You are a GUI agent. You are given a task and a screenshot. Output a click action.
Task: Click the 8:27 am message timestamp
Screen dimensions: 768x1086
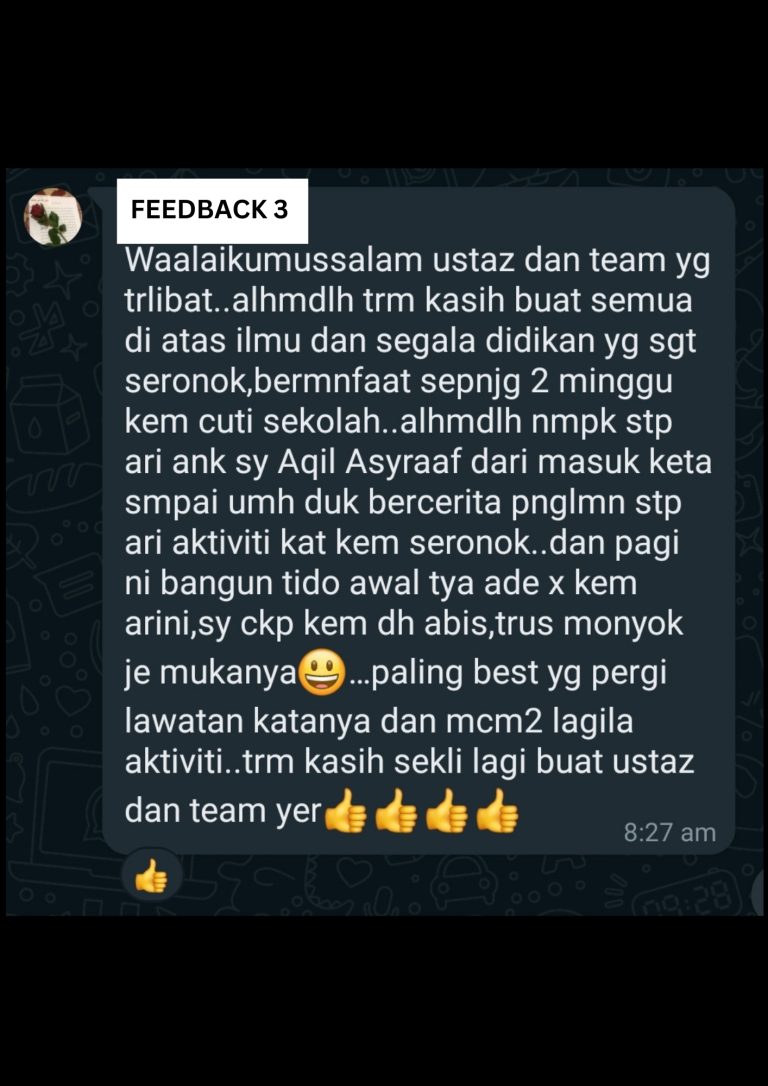tap(670, 832)
